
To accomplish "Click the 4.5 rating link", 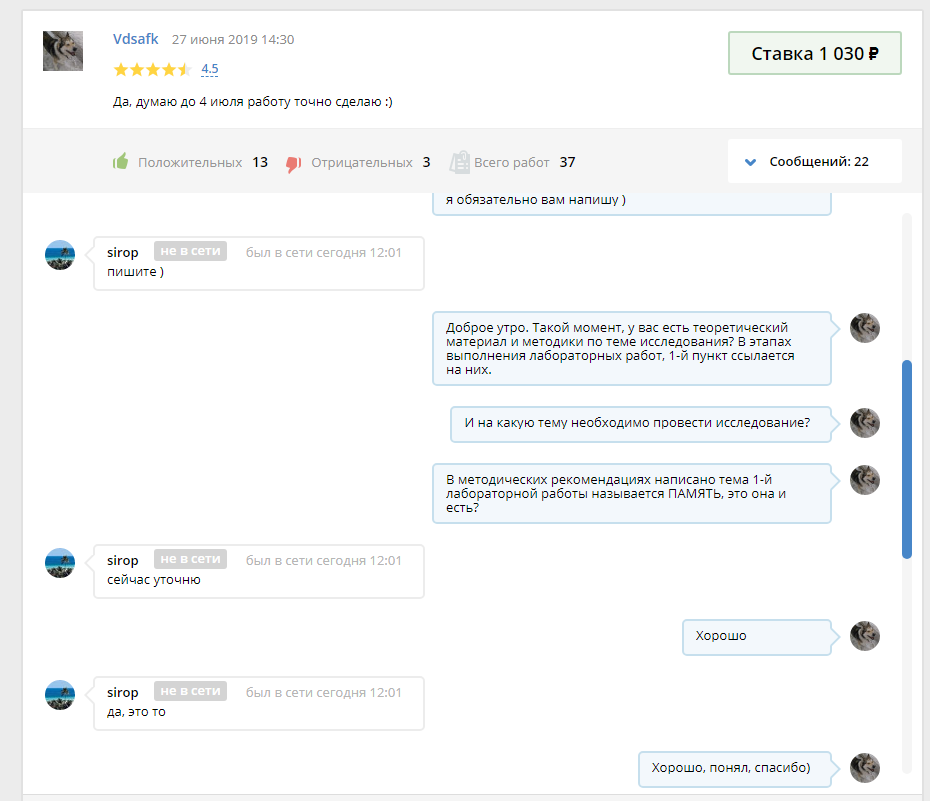I will pyautogui.click(x=210, y=70).
